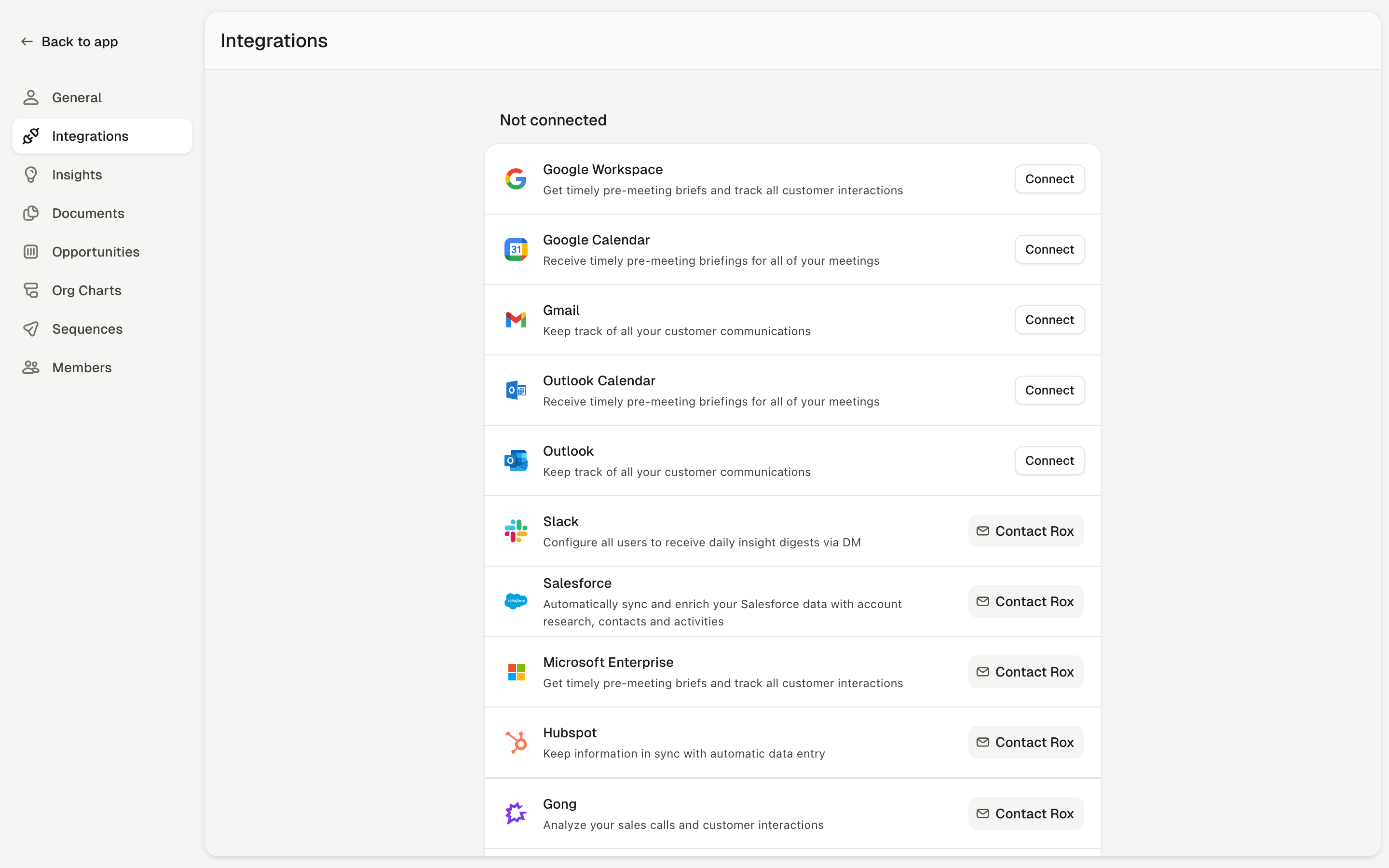This screenshot has width=1389, height=868.
Task: Connect Outlook Calendar
Action: point(1049,391)
